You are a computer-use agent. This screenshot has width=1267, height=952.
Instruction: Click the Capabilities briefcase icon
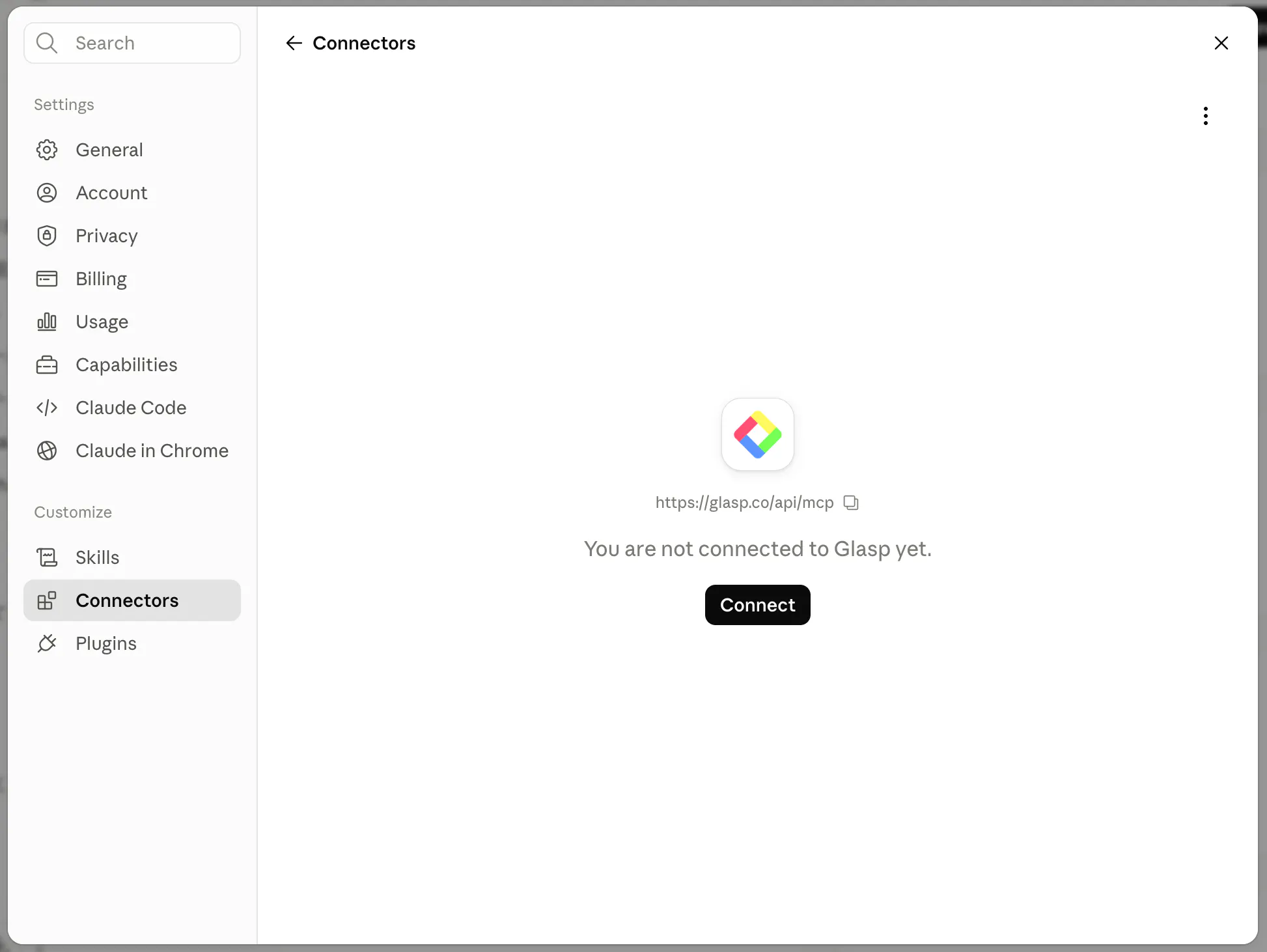(x=47, y=365)
